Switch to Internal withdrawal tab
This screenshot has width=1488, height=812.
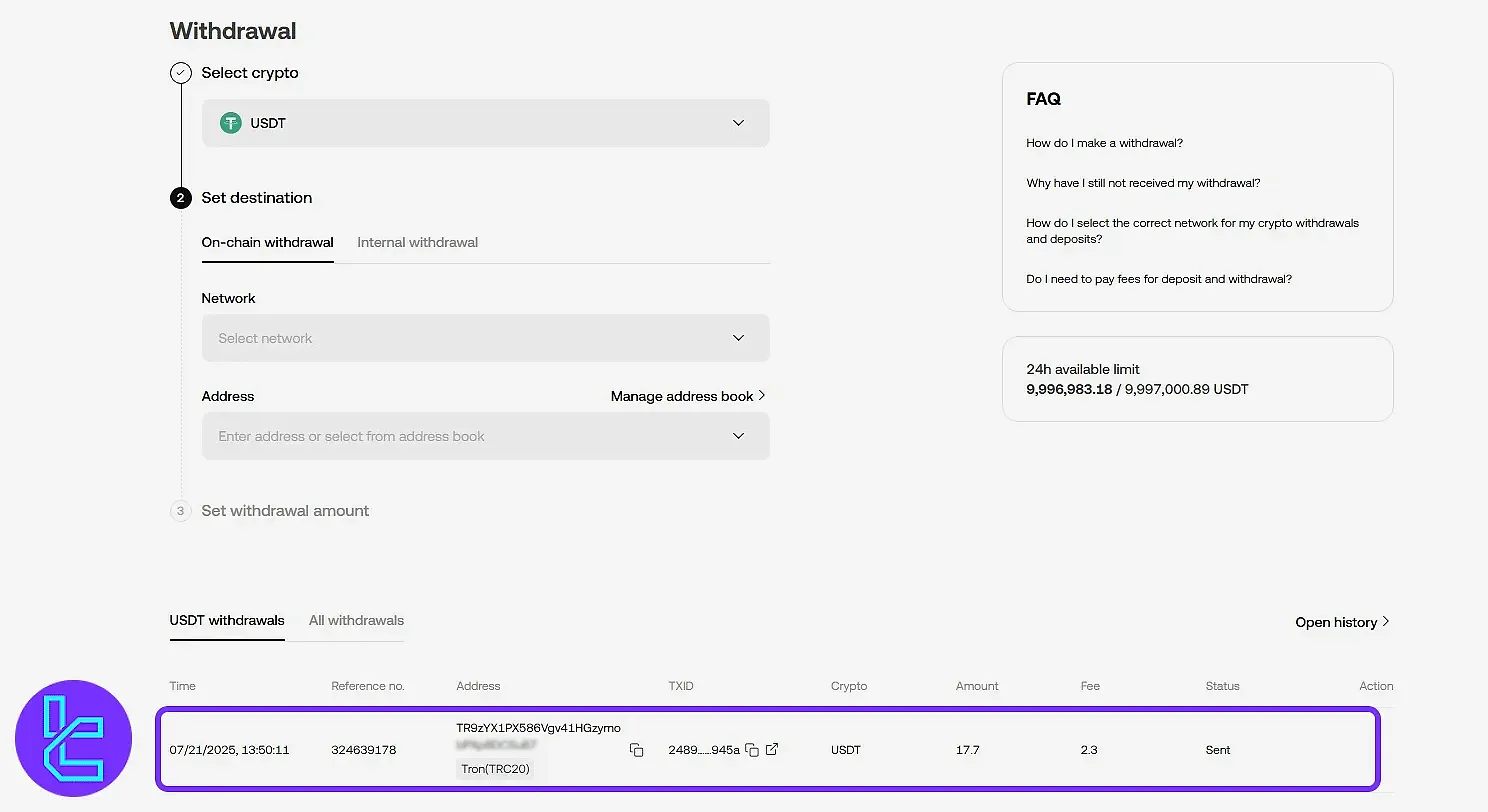point(417,242)
